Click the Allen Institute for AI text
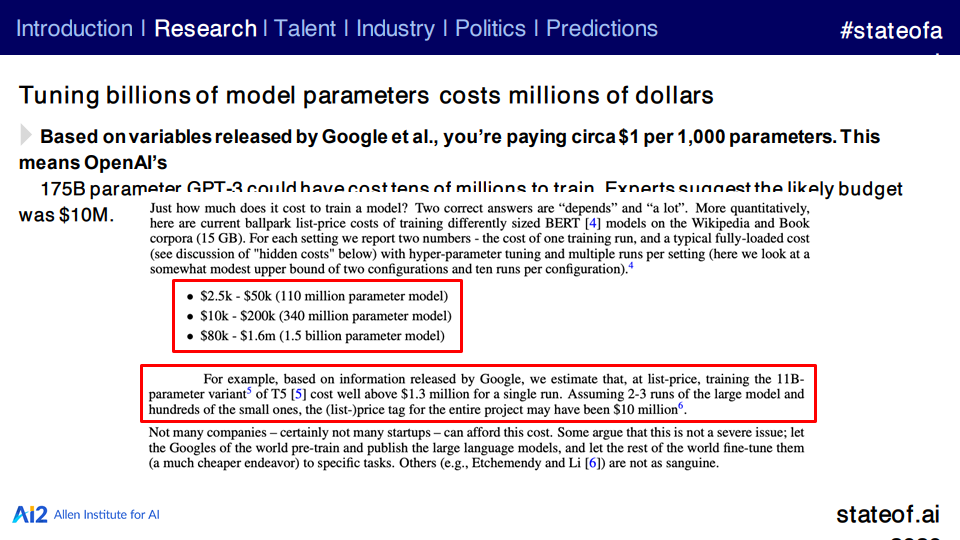Viewport: 960px width, 540px height. (x=107, y=515)
